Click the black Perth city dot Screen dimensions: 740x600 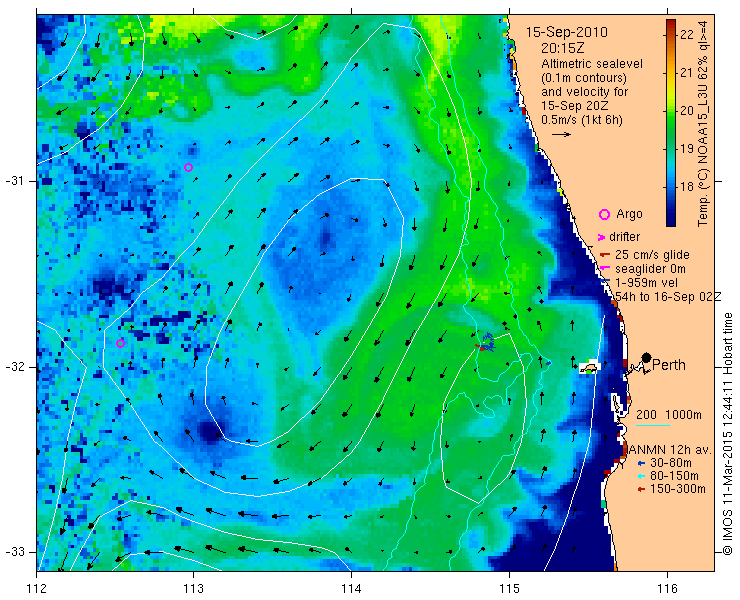[x=647, y=357]
